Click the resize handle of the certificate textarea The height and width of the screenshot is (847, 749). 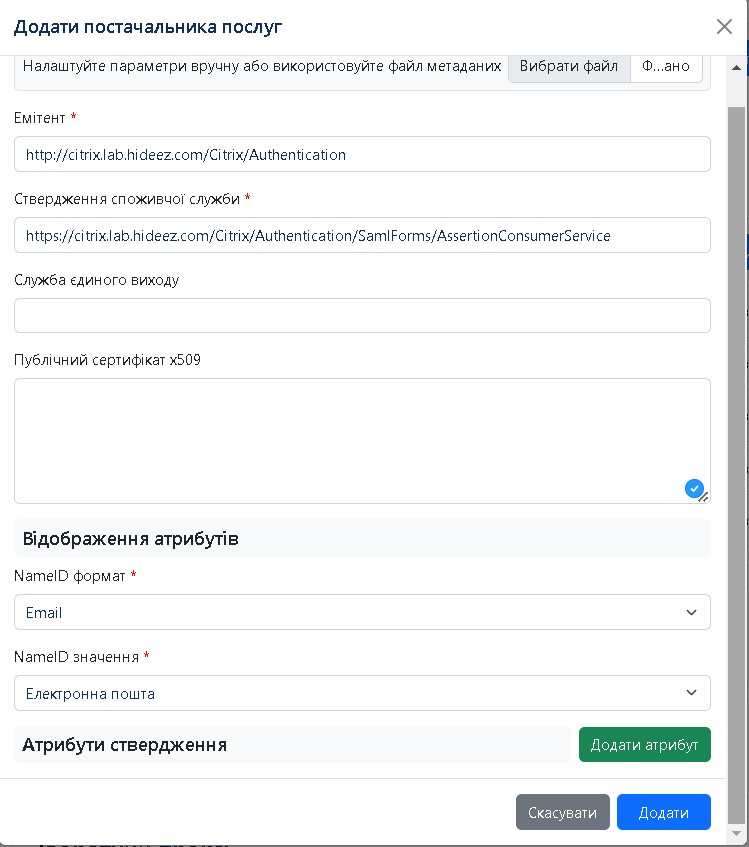704,497
